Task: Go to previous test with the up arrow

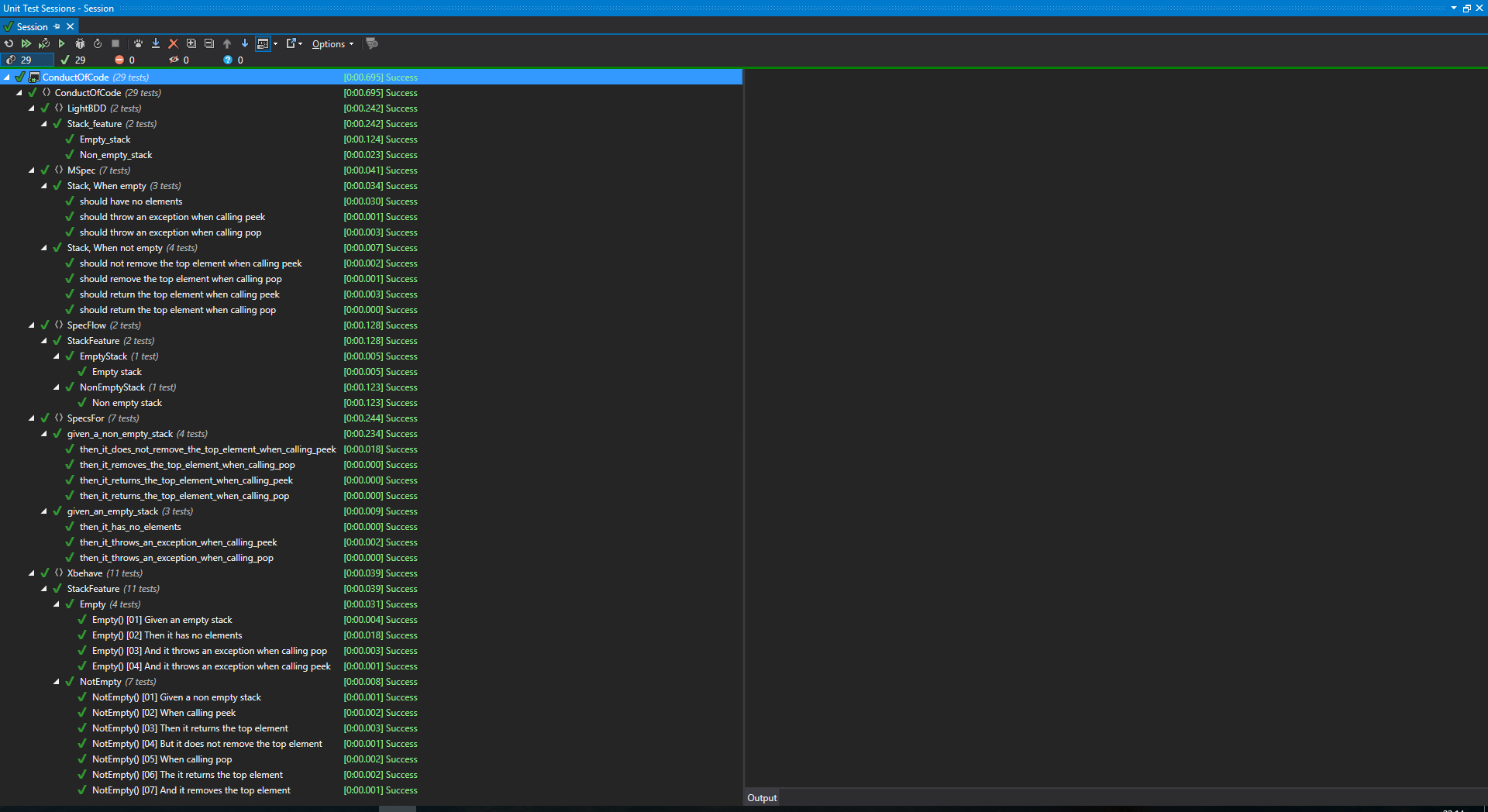Action: [x=227, y=44]
